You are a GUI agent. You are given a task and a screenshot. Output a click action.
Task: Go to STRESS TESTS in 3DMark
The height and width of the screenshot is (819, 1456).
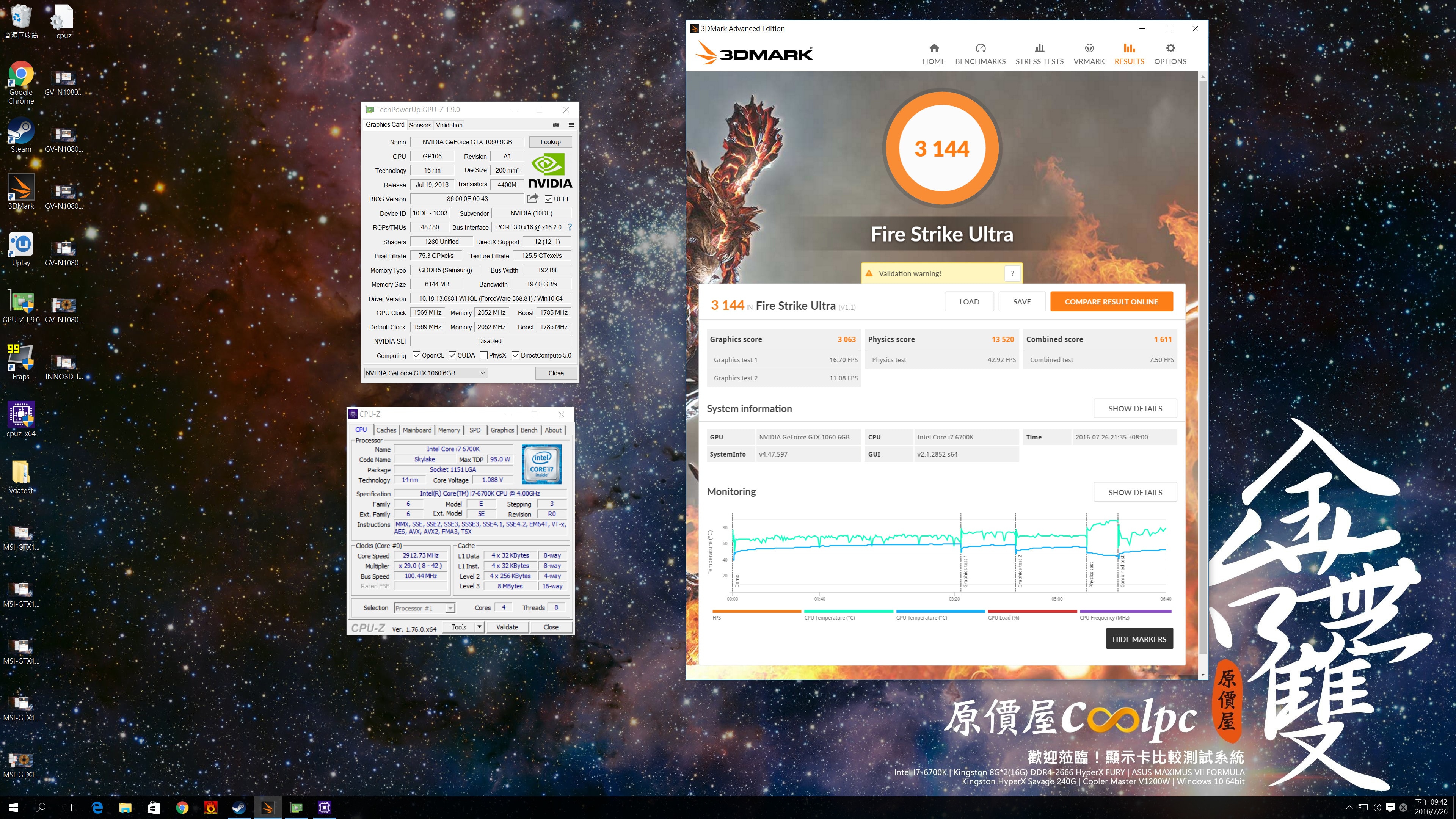[x=1039, y=54]
